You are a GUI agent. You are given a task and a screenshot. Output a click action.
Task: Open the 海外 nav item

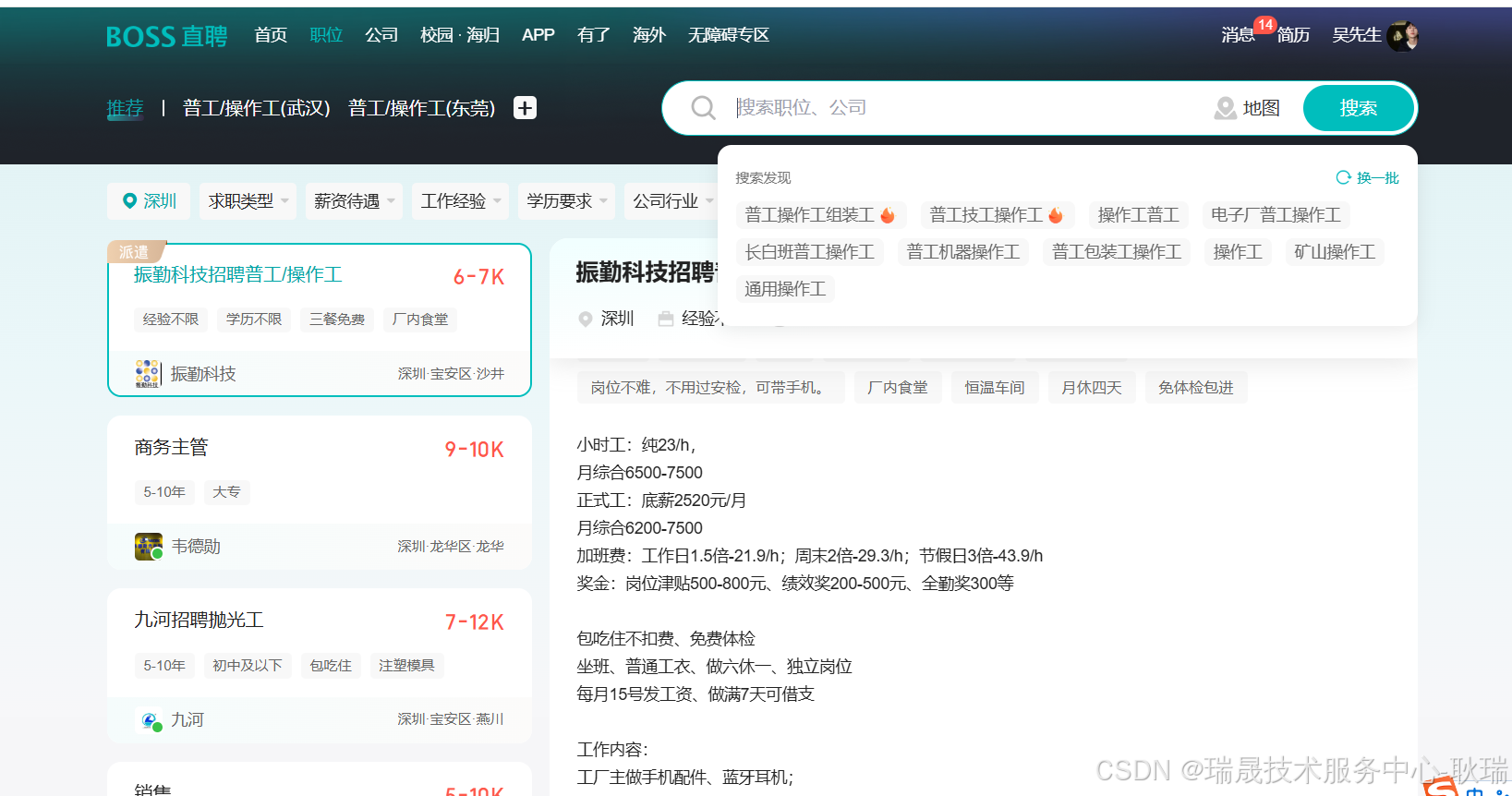[649, 35]
